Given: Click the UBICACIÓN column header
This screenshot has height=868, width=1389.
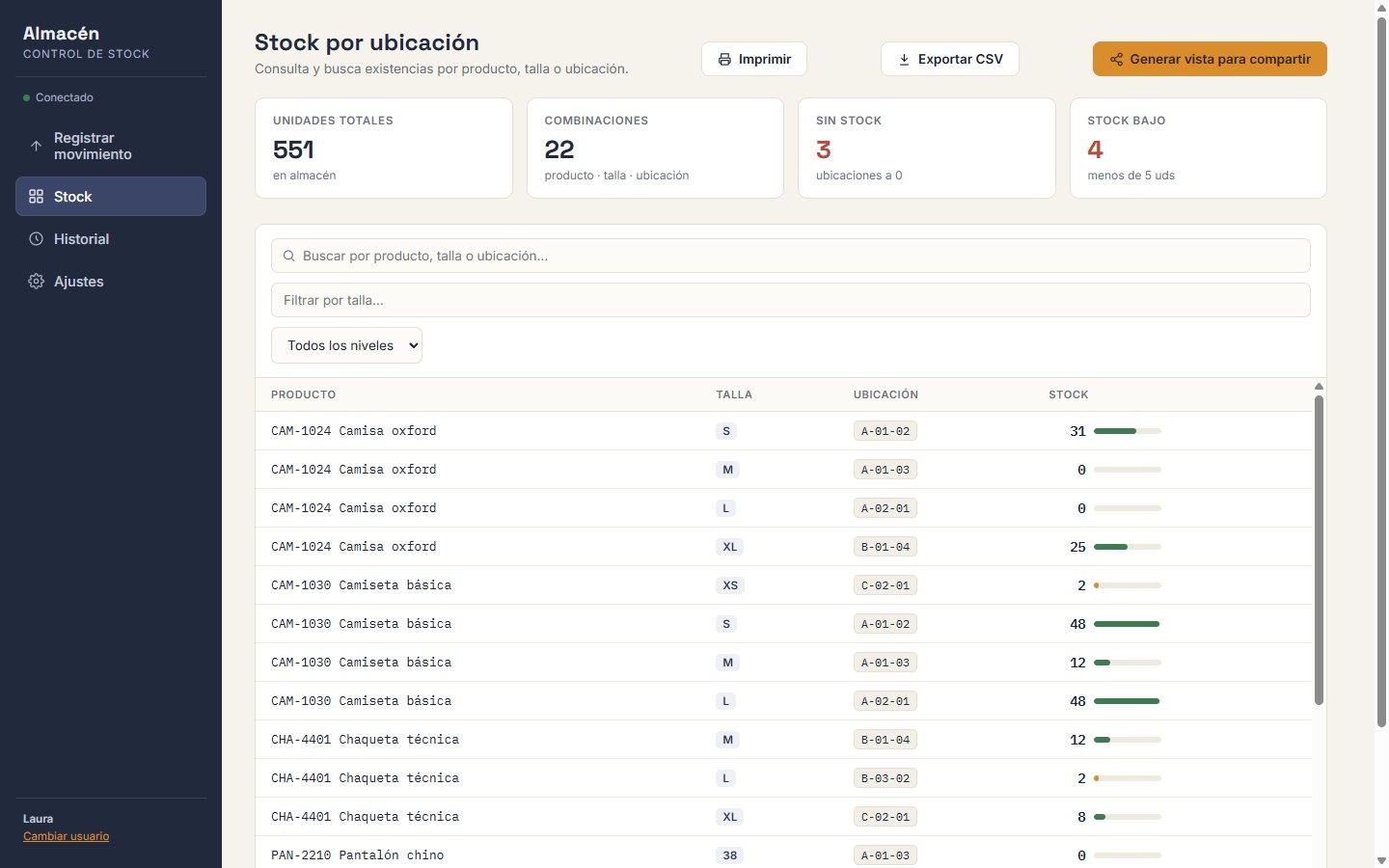Looking at the screenshot, I should (885, 394).
